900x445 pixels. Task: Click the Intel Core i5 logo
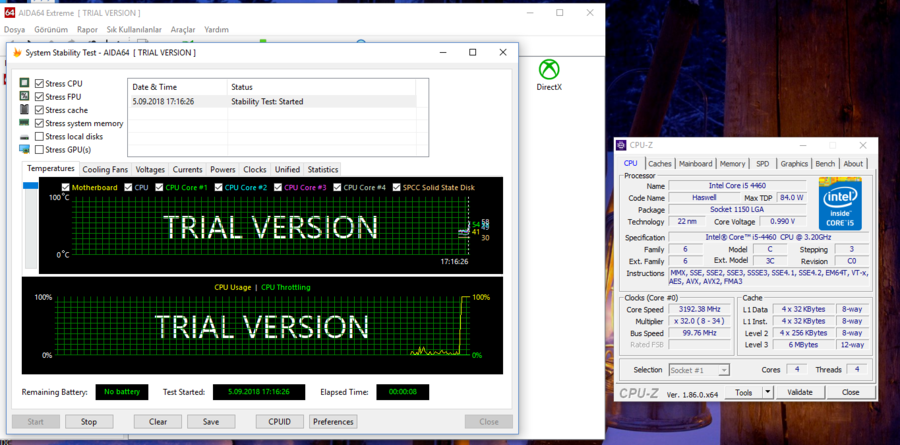(x=840, y=205)
